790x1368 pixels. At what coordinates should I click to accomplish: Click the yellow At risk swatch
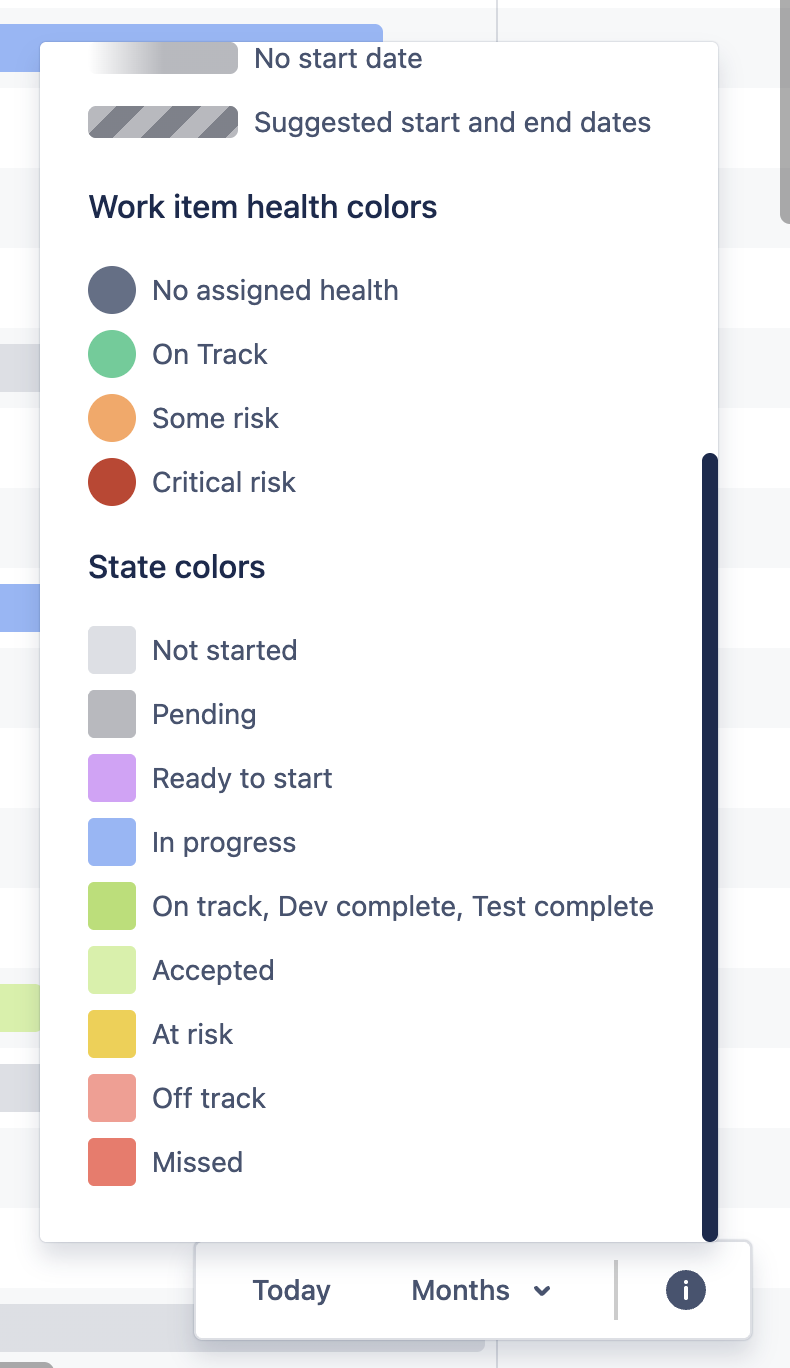pyautogui.click(x=112, y=1034)
